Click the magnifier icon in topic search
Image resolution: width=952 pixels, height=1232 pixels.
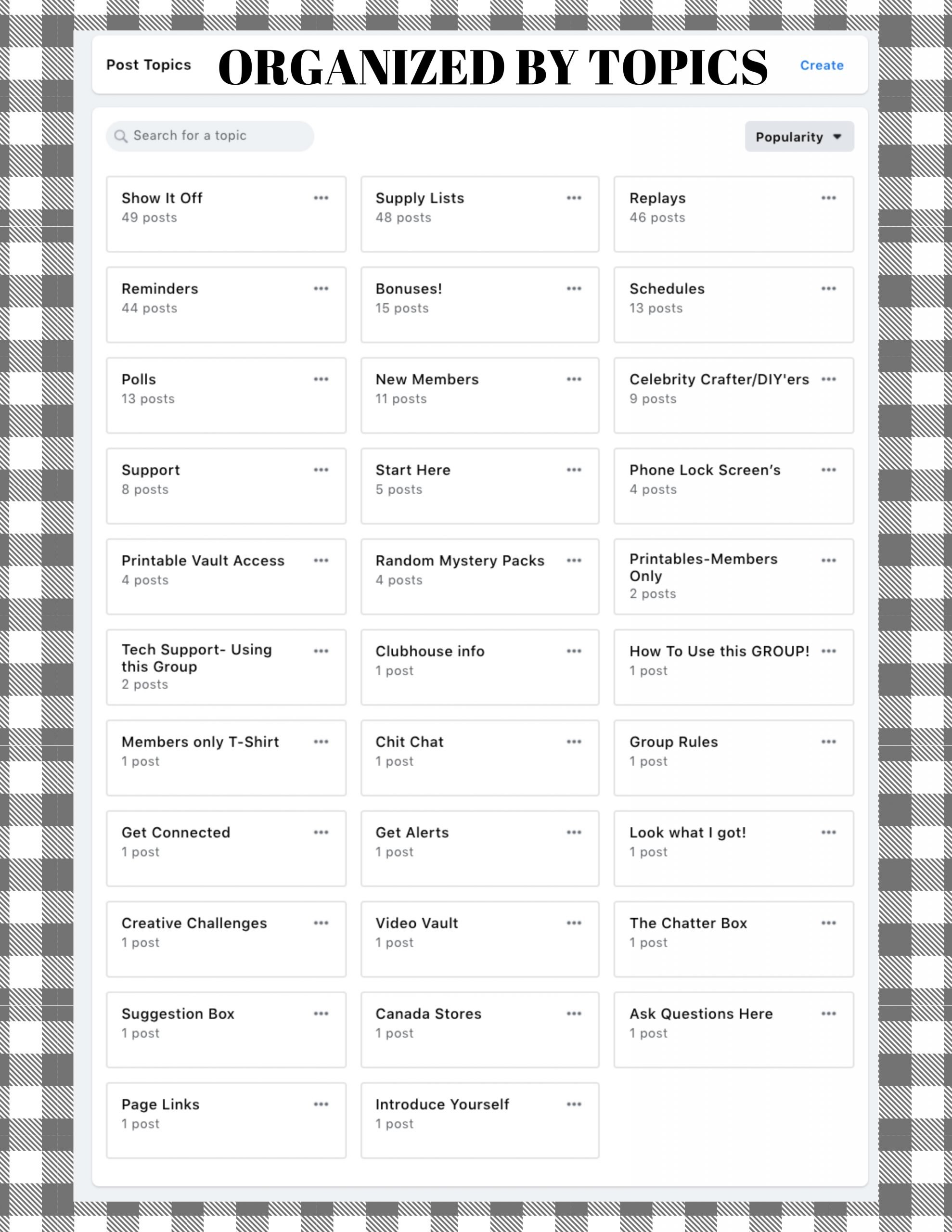[x=121, y=137]
